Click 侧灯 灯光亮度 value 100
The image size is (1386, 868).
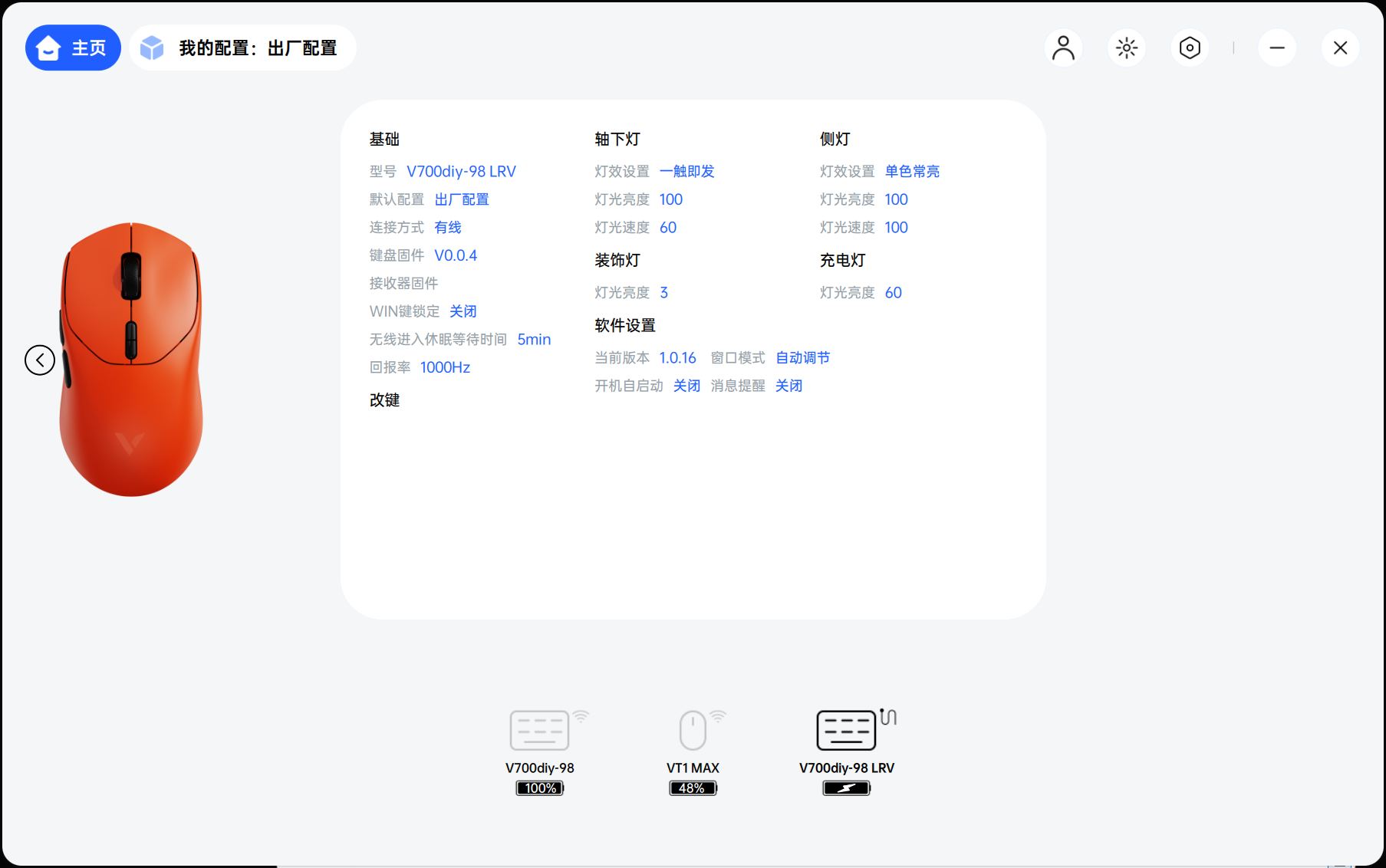pos(897,199)
